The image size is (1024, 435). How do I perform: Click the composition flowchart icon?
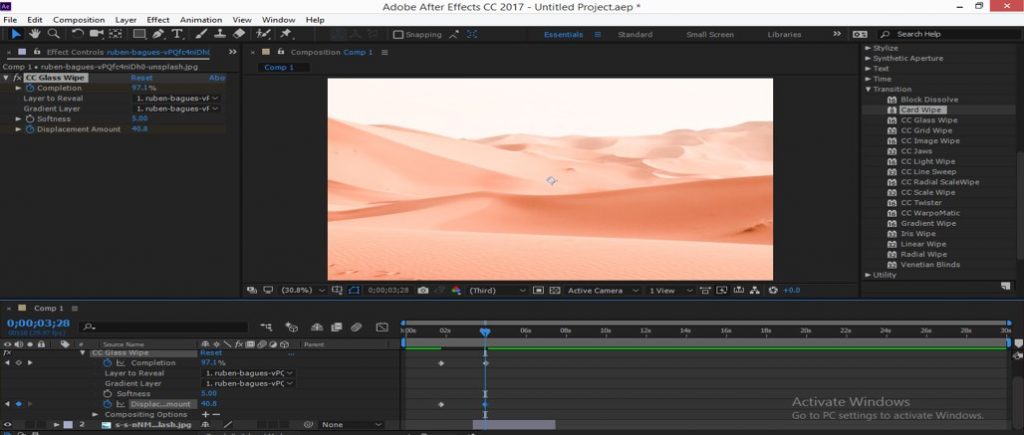tap(755, 290)
